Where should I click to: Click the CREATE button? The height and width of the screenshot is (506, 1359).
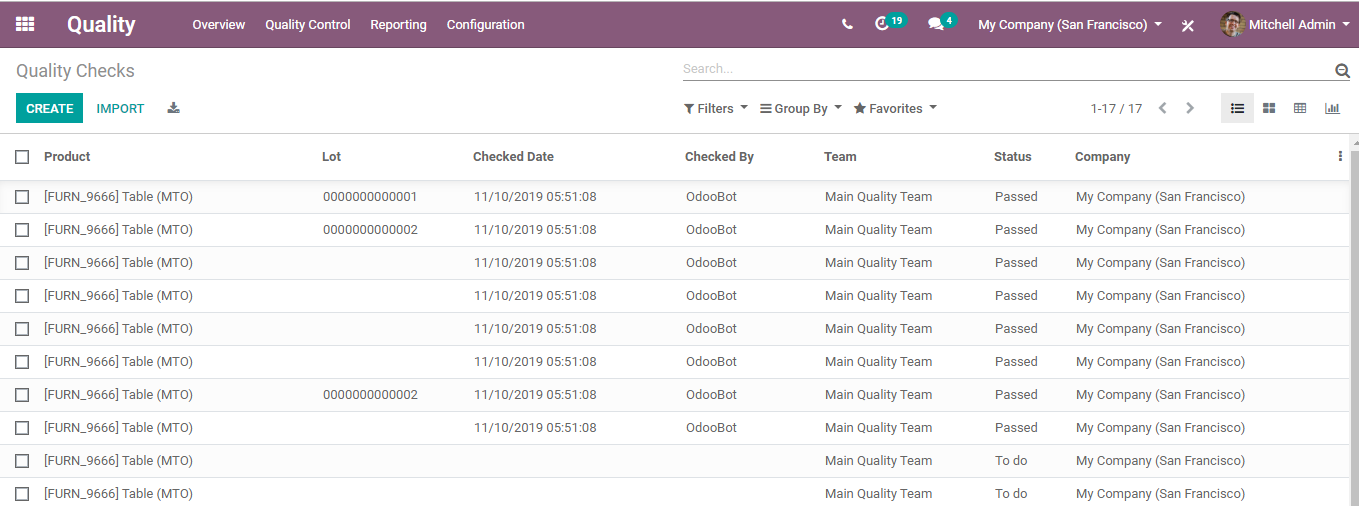[50, 108]
